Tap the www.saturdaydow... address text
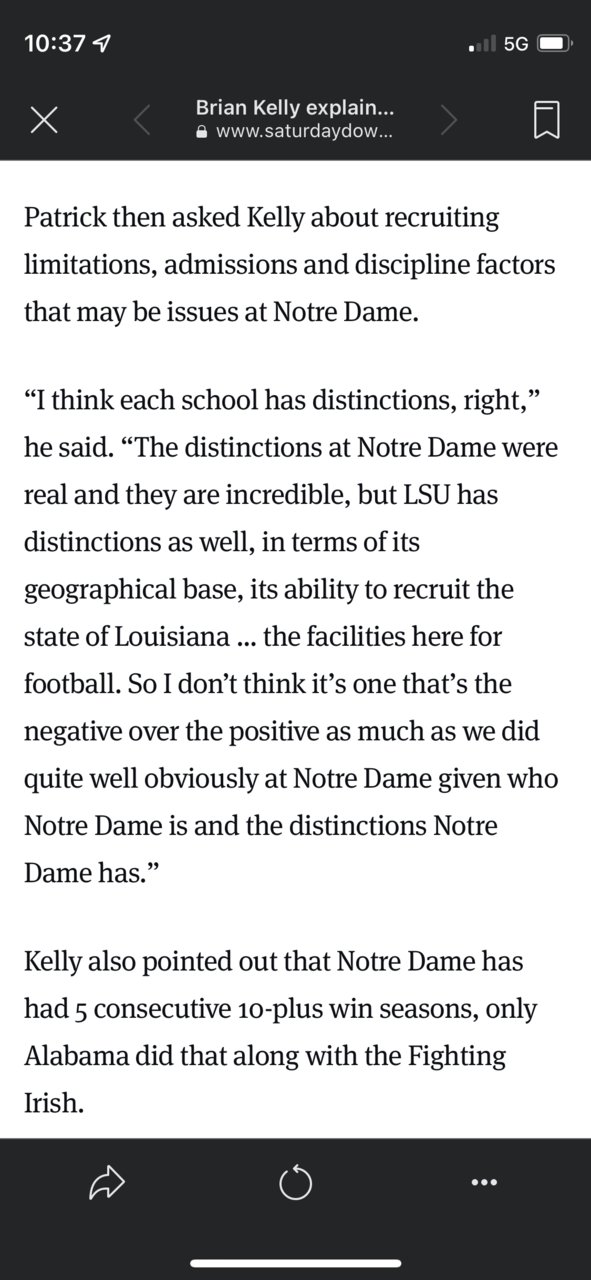 tap(304, 131)
